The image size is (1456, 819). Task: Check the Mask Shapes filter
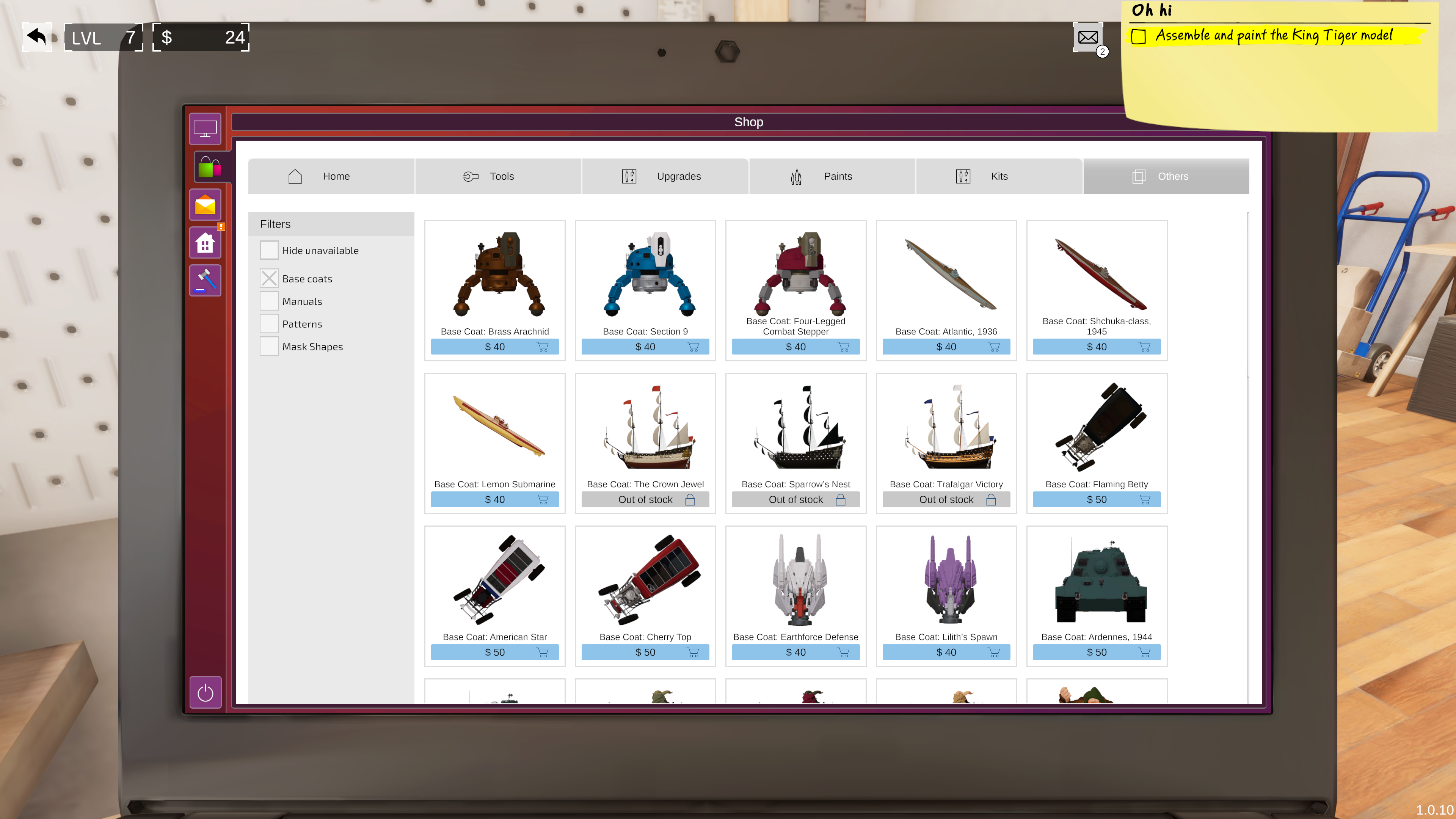click(x=269, y=346)
